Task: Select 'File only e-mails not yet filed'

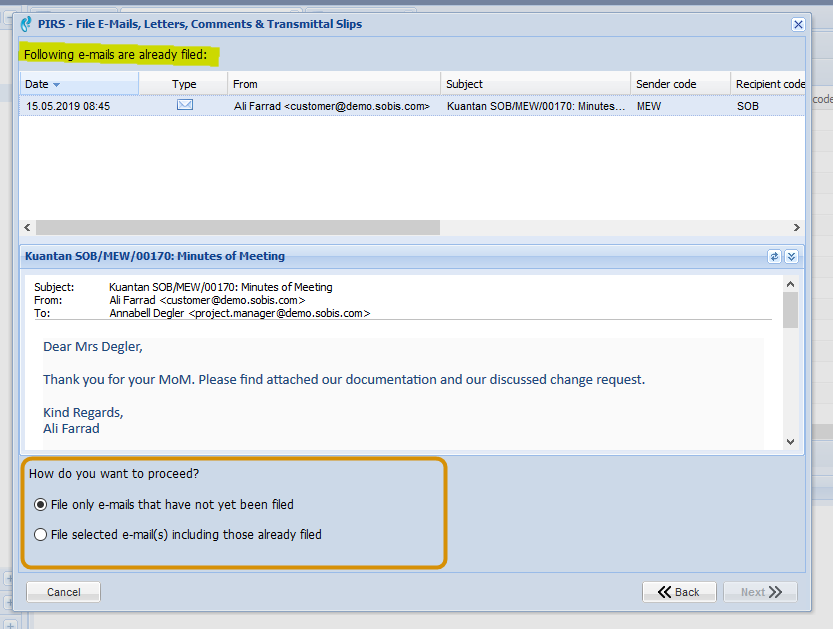Action: tap(41, 505)
